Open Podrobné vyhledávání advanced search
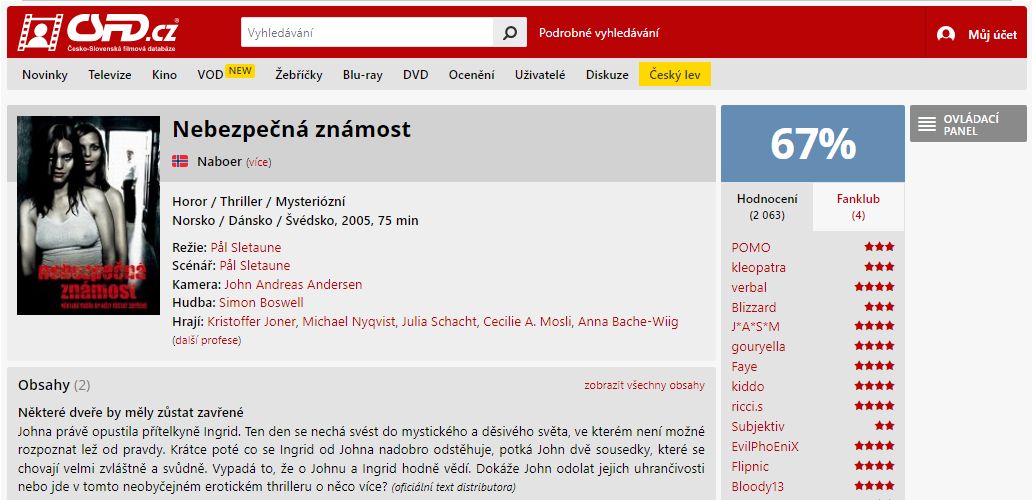 (x=598, y=33)
